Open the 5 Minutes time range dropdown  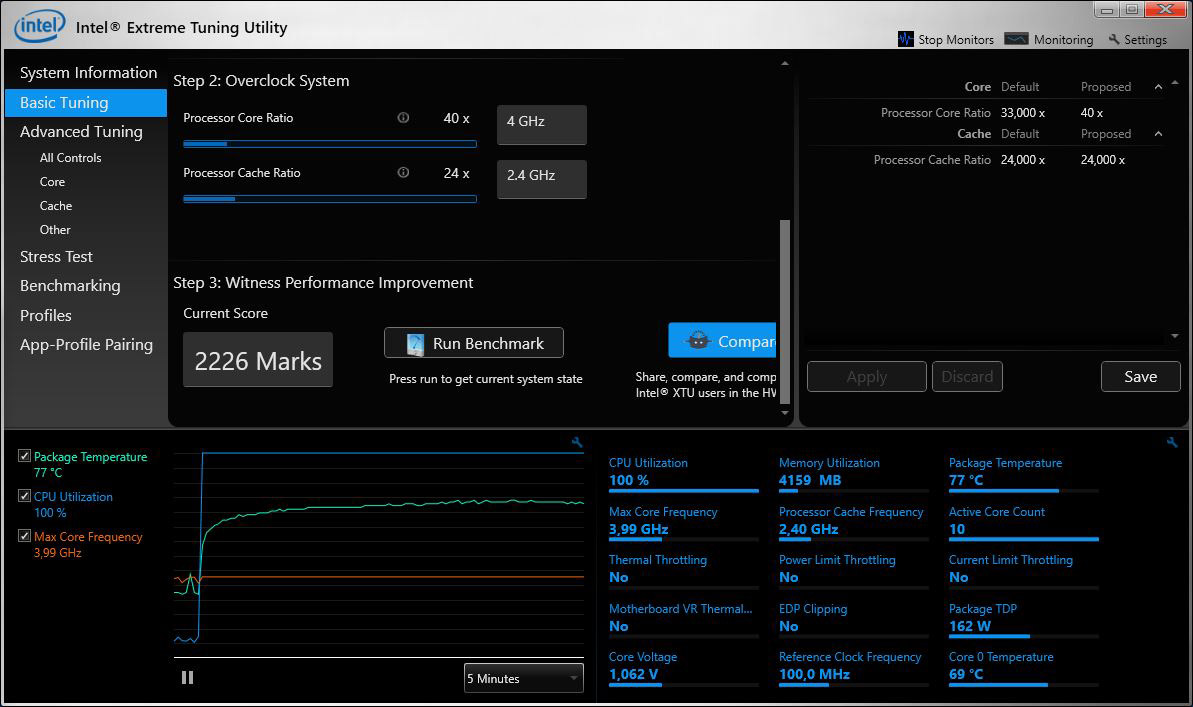click(x=523, y=678)
